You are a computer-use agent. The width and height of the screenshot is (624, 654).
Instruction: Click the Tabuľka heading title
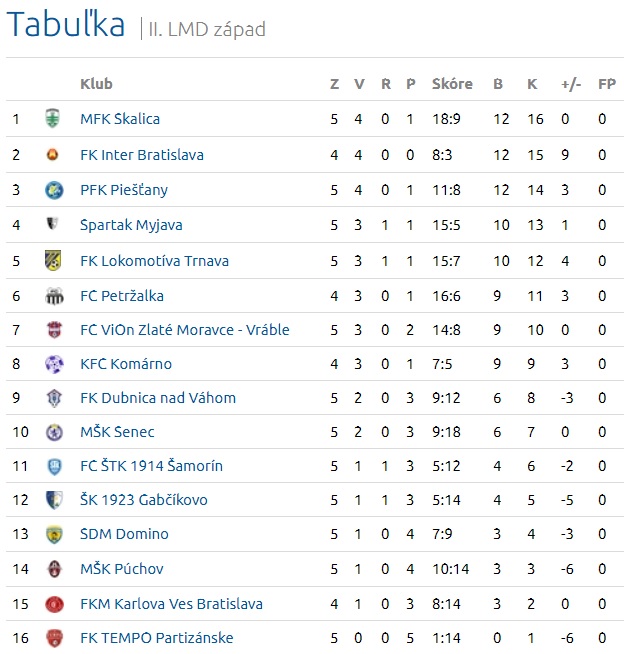(66, 25)
